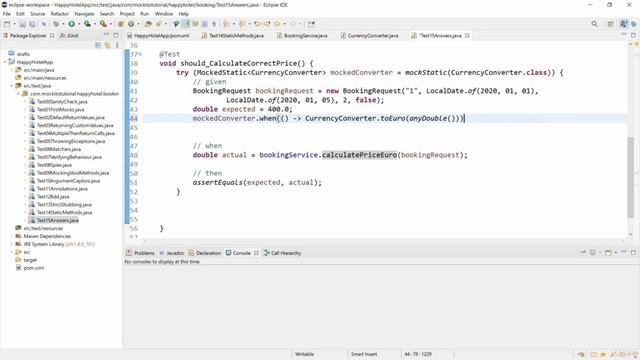Screen dimensions: 640x360
Task: Click the Forward navigation arrow icon
Action: click(x=292, y=24)
